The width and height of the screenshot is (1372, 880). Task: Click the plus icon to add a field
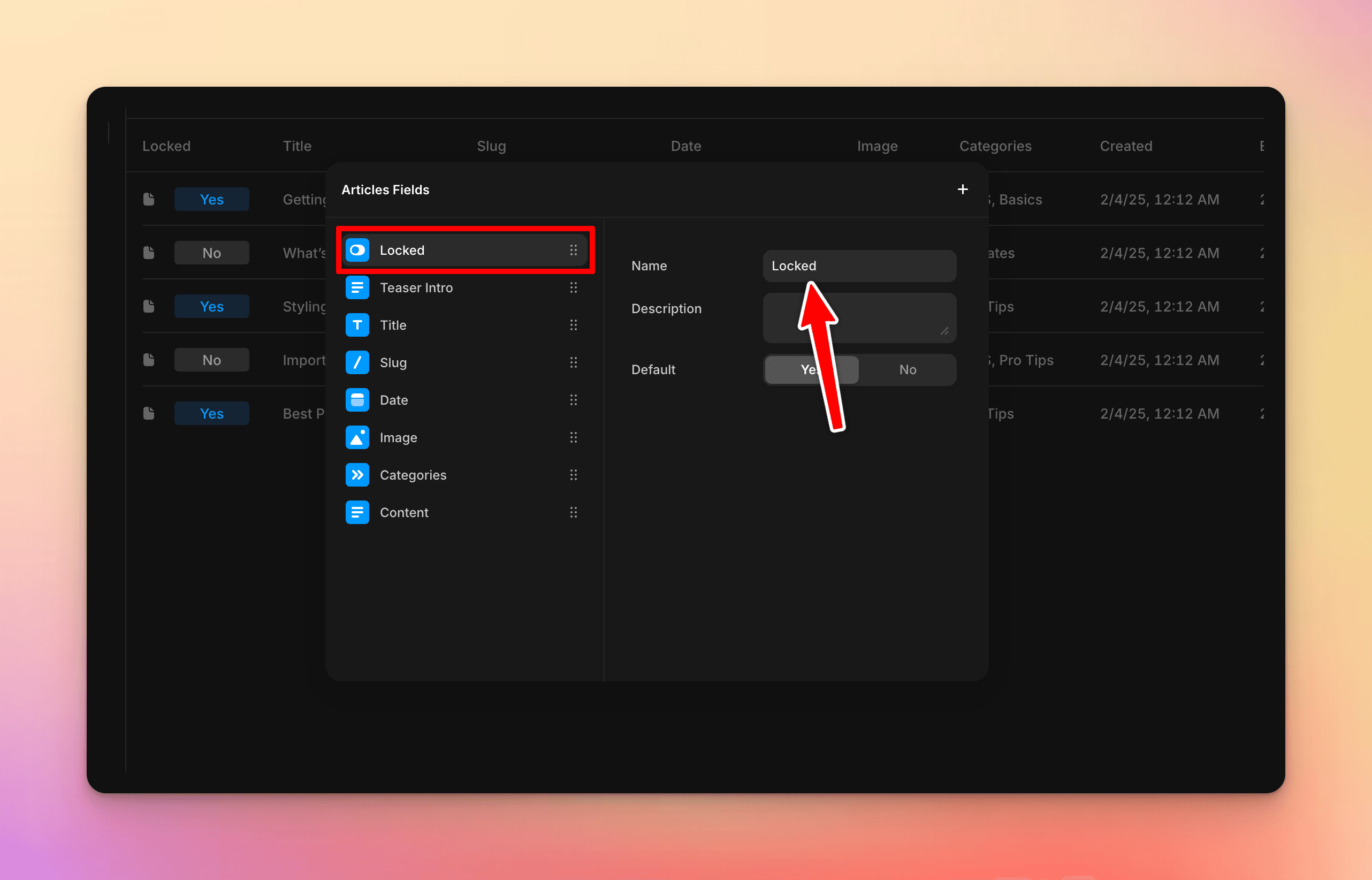[x=963, y=189]
